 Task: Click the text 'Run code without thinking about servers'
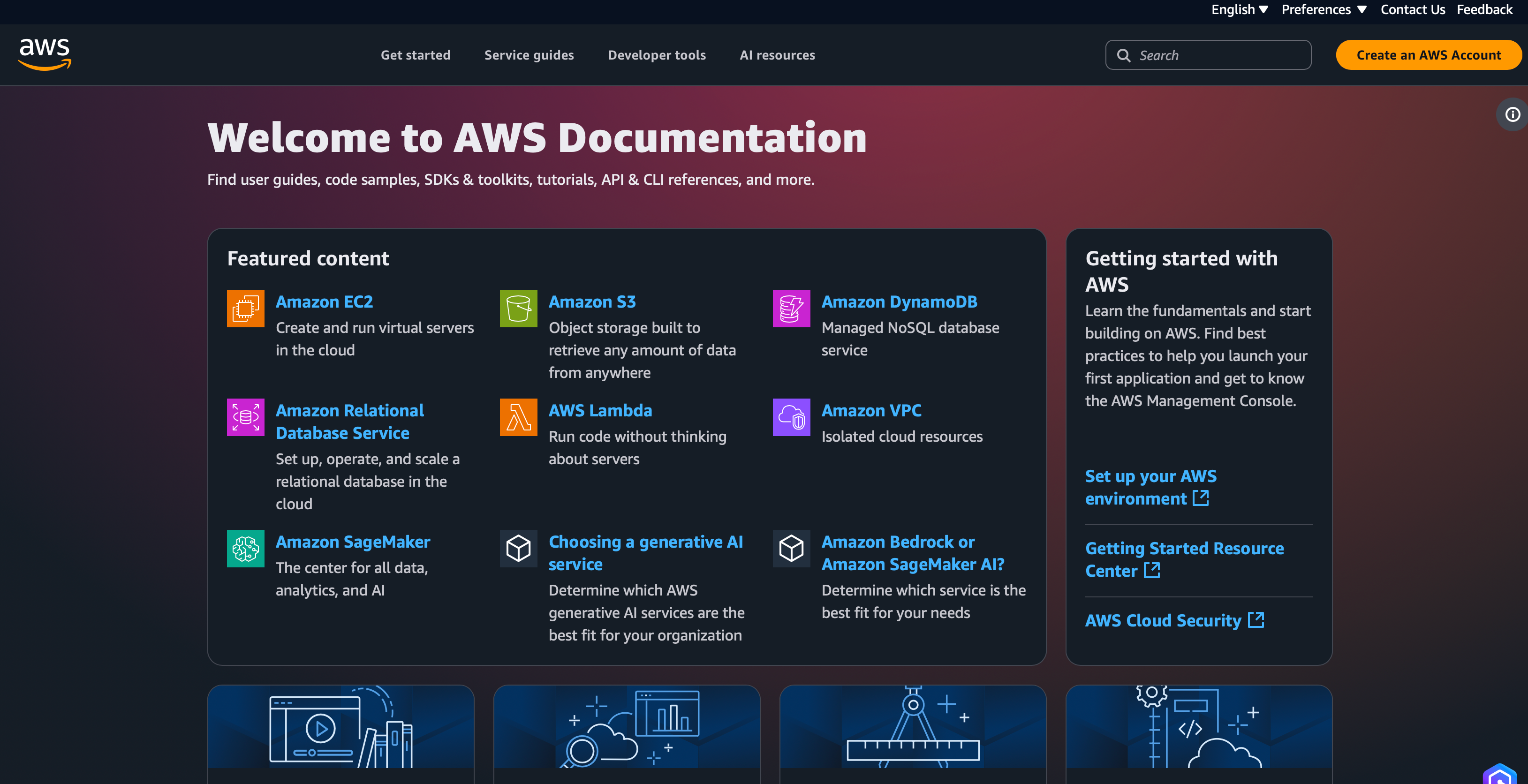pyautogui.click(x=638, y=448)
